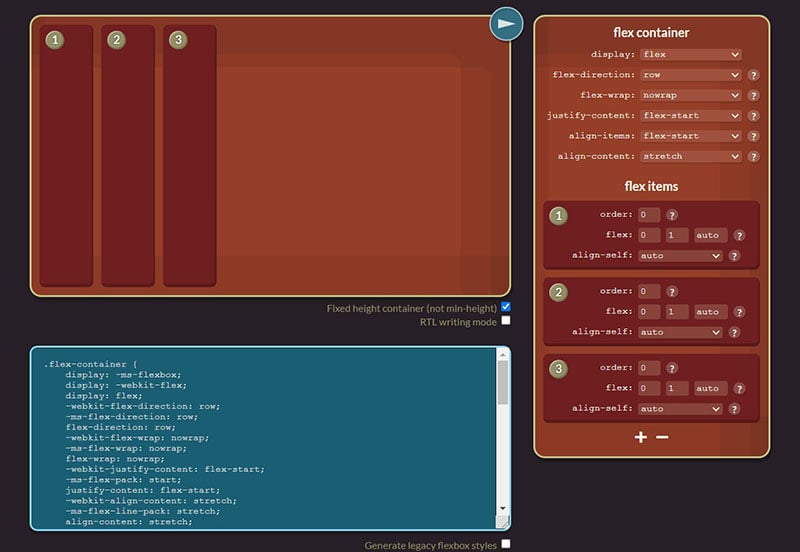Click item 1 flex-grow field

[x=649, y=235]
